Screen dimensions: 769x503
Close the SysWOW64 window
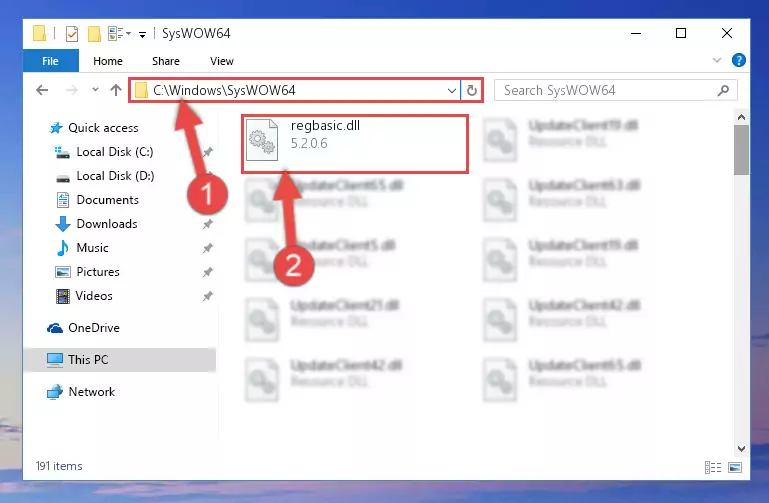point(727,33)
